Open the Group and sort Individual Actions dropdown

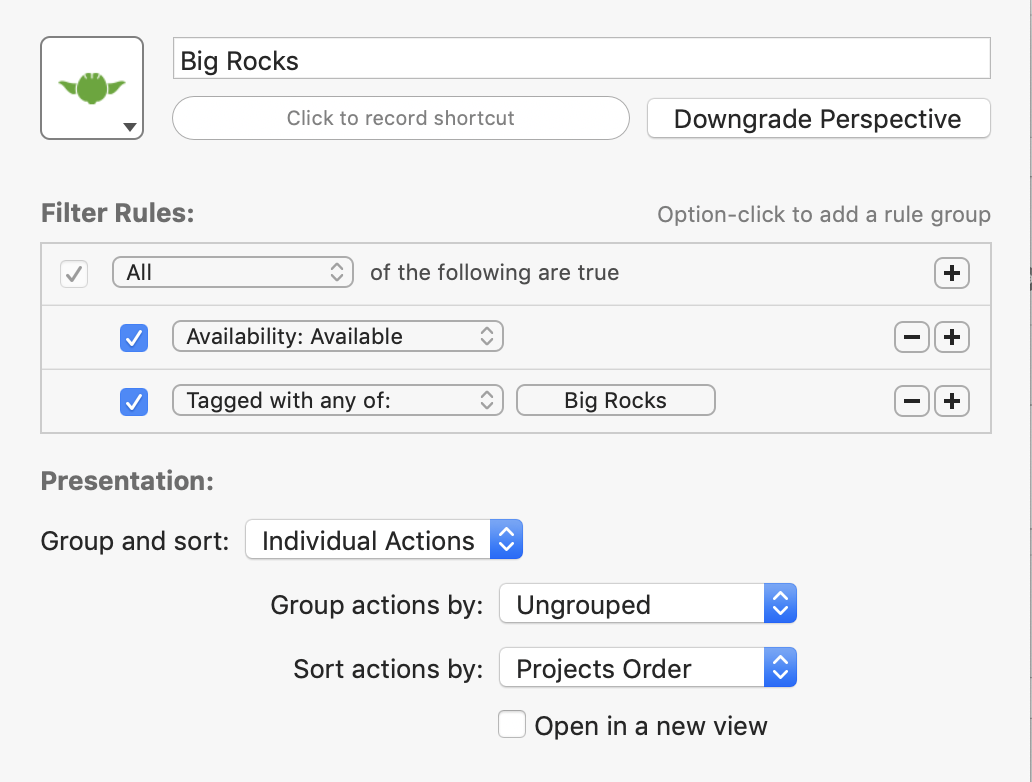[x=384, y=540]
